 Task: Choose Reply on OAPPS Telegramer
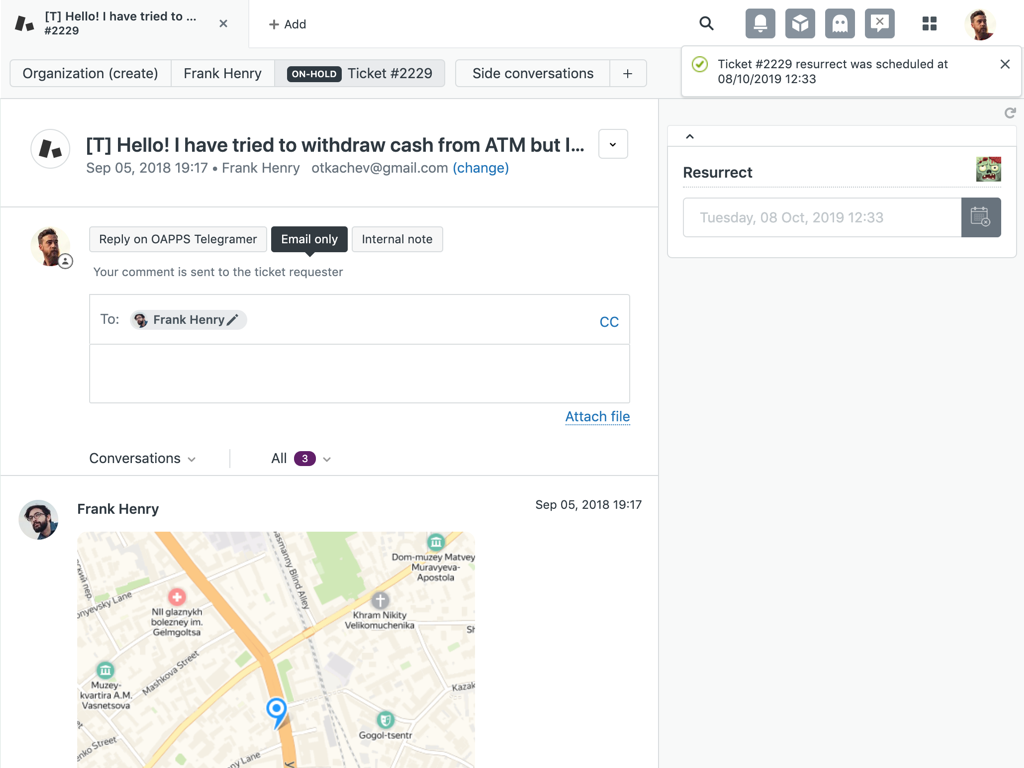pos(178,239)
